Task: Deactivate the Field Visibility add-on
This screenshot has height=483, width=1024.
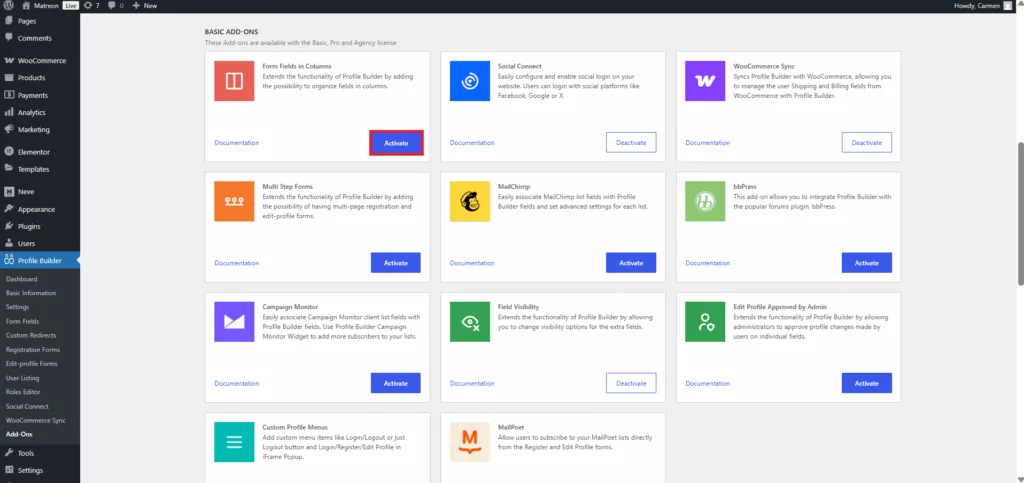Action: (x=631, y=383)
